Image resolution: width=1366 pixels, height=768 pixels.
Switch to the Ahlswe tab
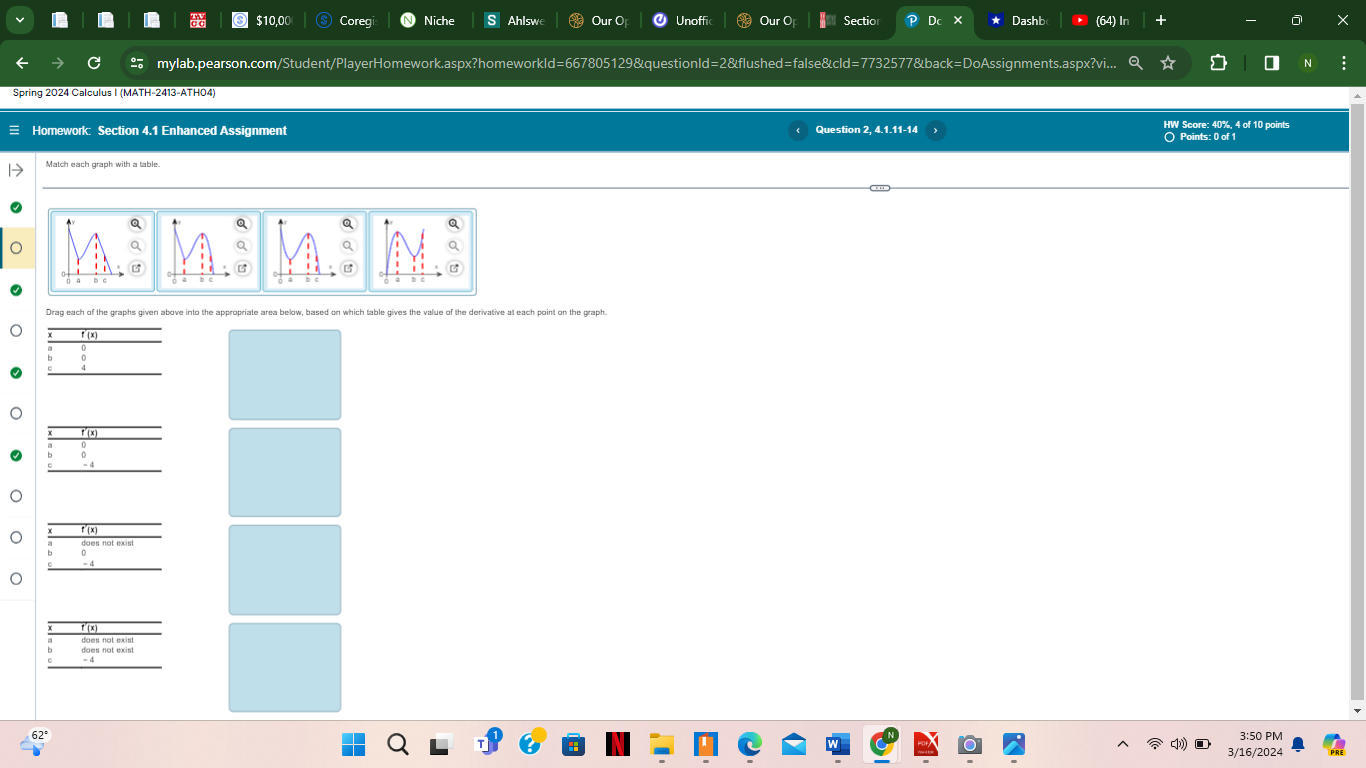point(515,20)
